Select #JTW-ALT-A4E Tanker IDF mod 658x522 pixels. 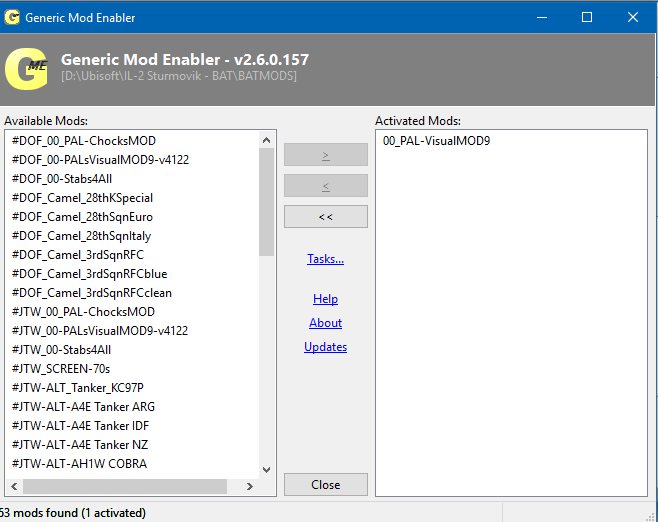tap(81, 425)
